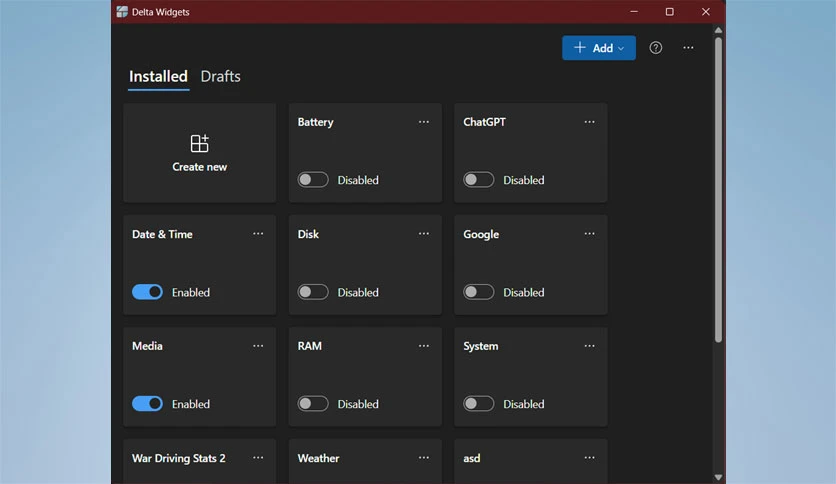
Task: Open the app's top-right more options menu
Action: point(688,48)
